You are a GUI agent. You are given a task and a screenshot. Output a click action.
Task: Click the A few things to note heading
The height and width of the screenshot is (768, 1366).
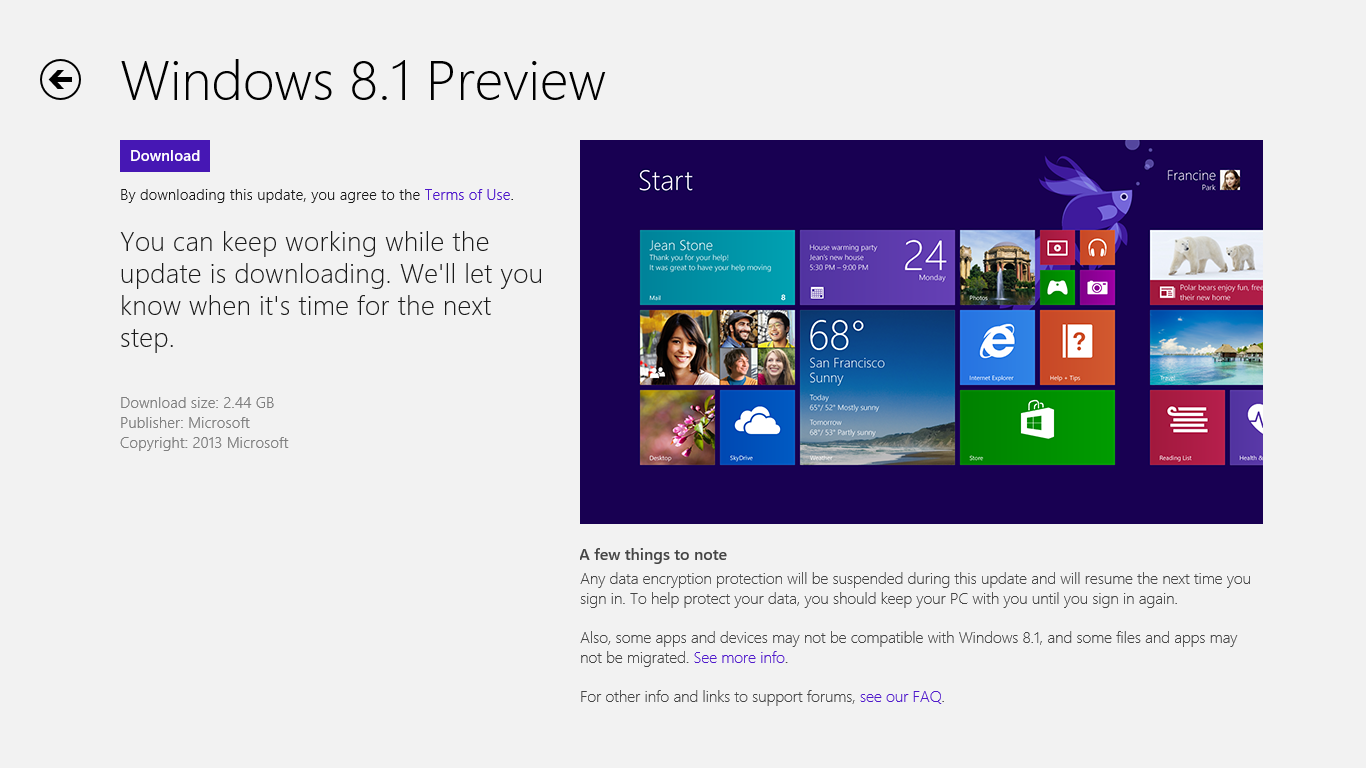[653, 555]
